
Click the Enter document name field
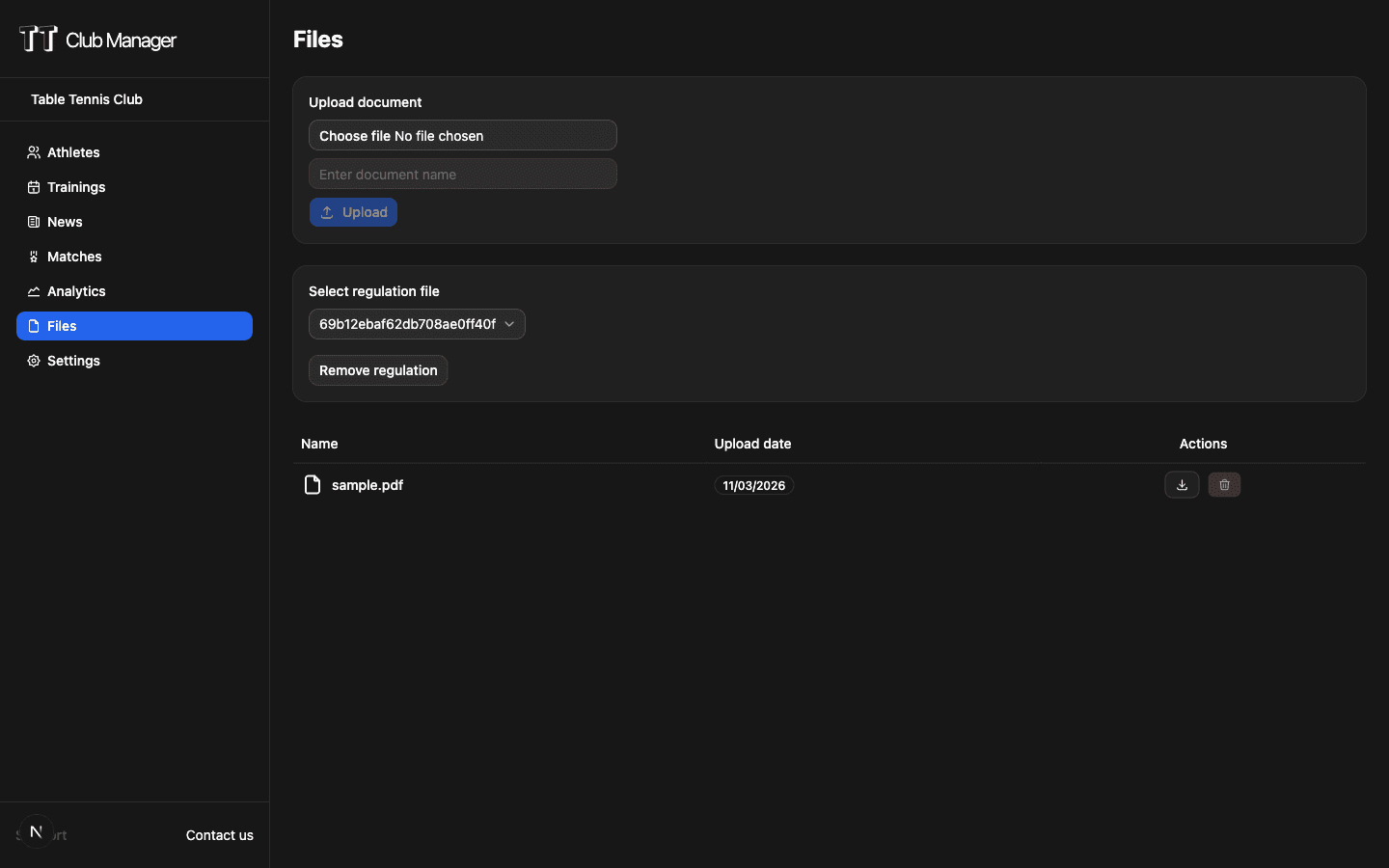[462, 174]
